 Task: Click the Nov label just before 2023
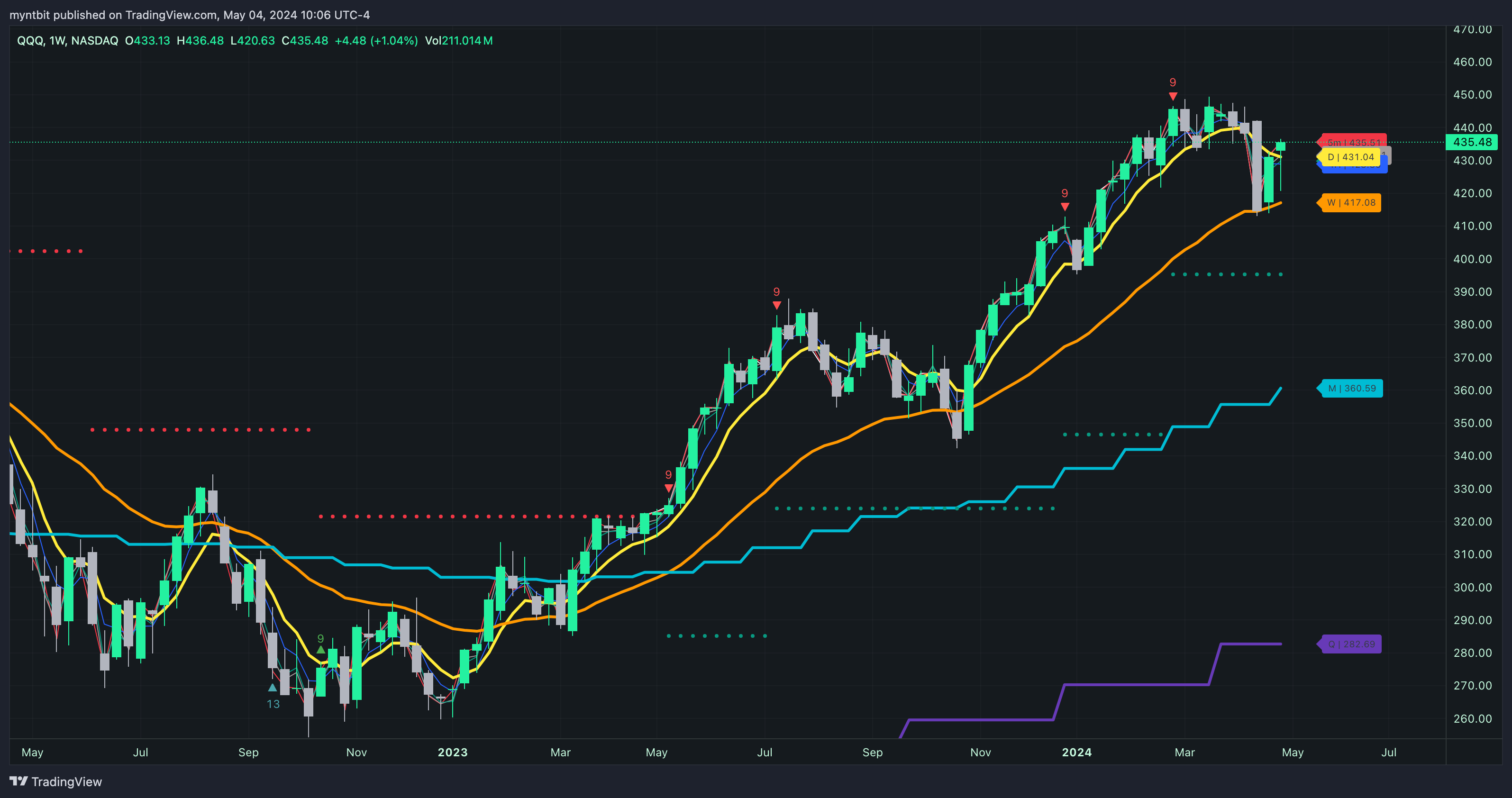coord(356,752)
